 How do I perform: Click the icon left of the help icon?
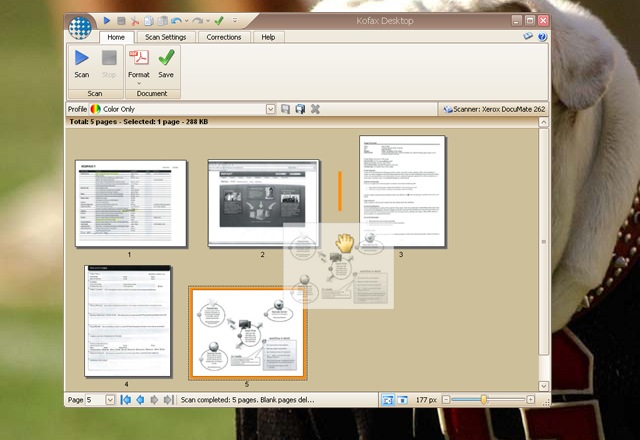coord(528,36)
